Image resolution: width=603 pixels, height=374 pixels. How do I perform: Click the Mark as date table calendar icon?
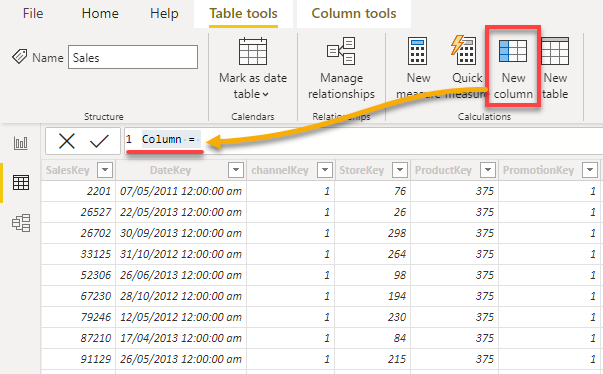pyautogui.click(x=253, y=51)
